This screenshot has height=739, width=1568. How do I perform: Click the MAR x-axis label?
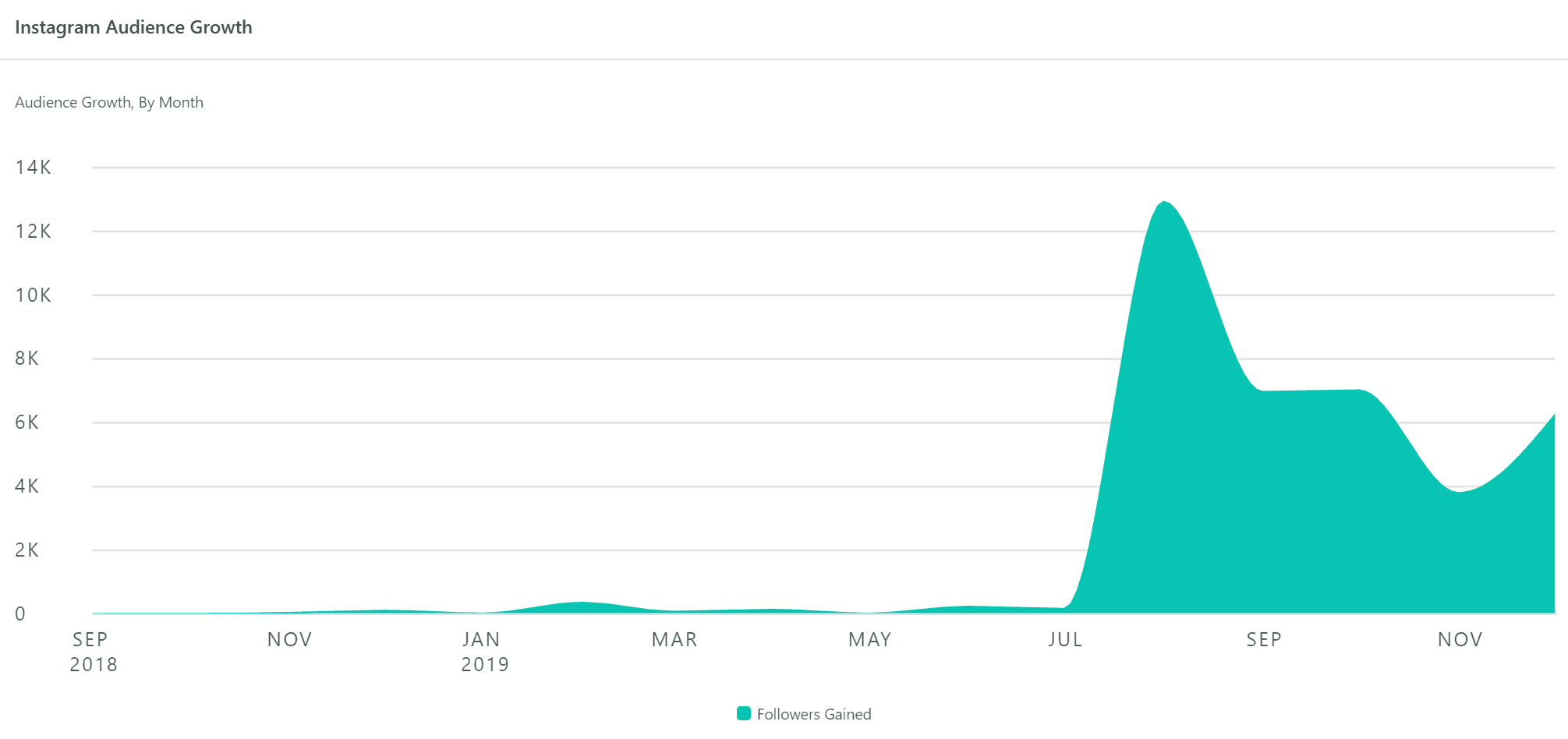point(674,640)
